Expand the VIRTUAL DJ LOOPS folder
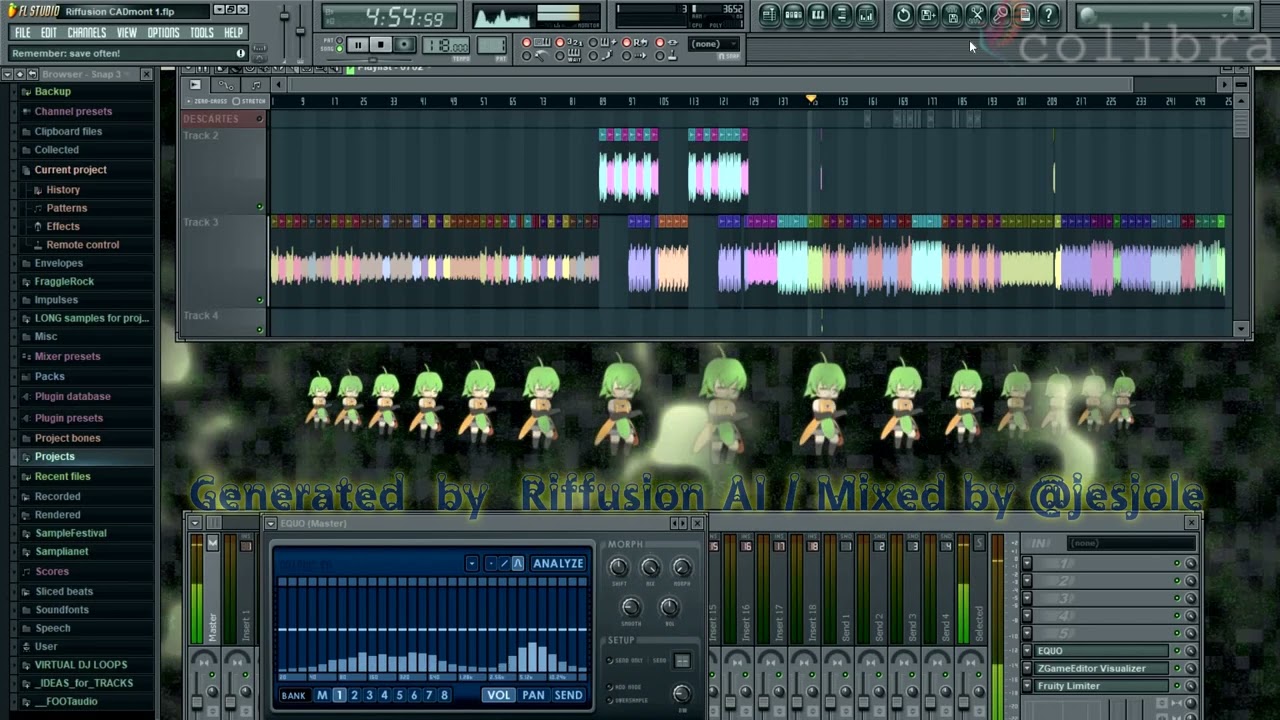The width and height of the screenshot is (1280, 720). click(81, 664)
